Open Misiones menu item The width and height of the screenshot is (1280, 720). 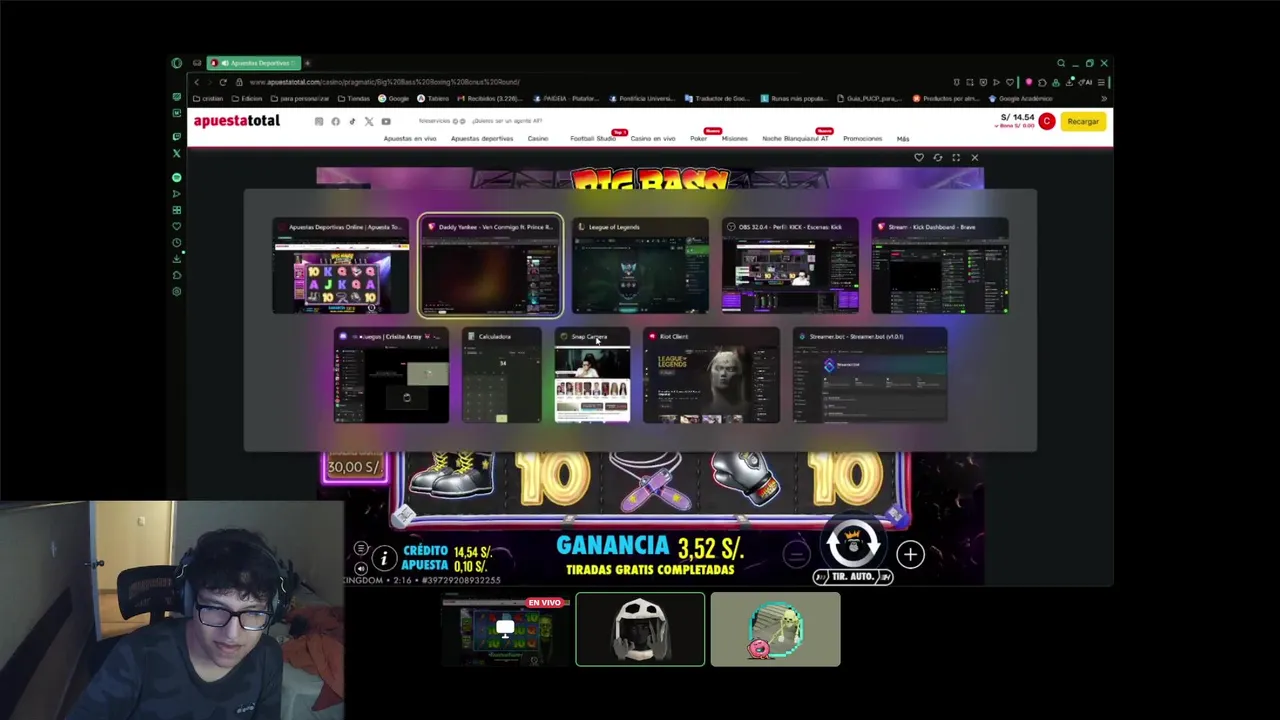point(734,139)
